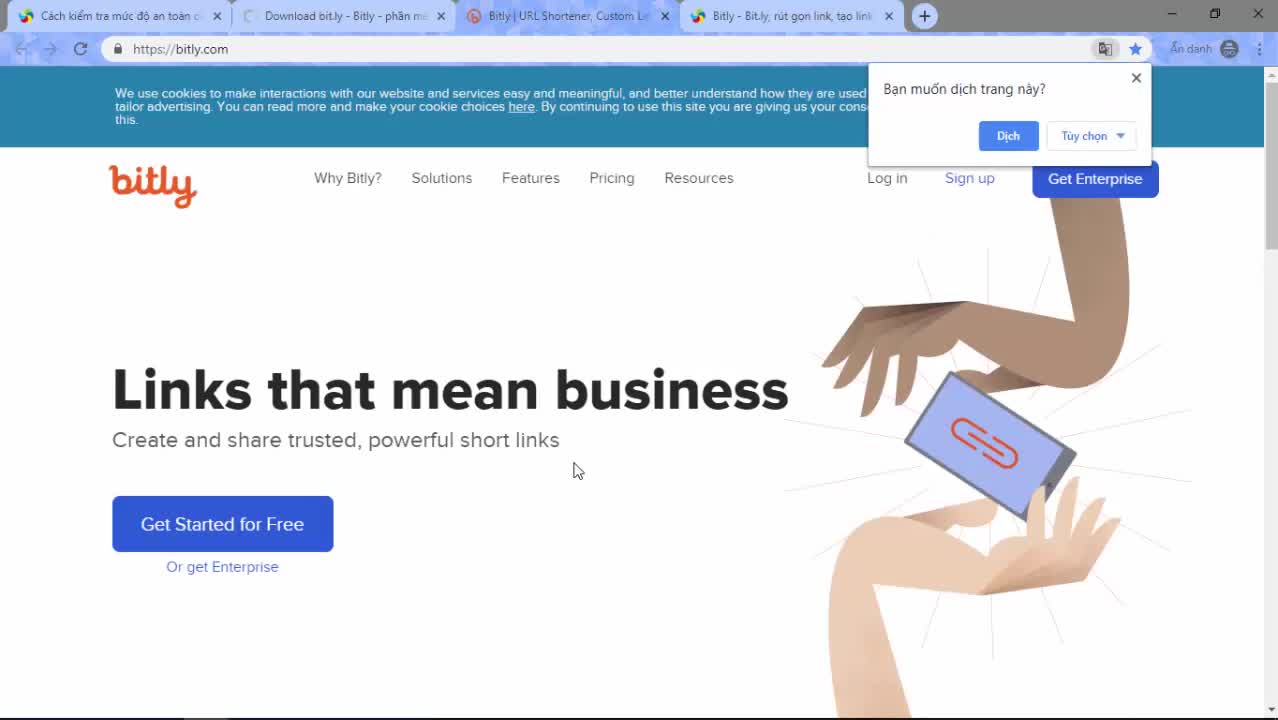Viewport: 1278px width, 720px height.
Task: Click the bookmark star icon
Action: [1135, 49]
